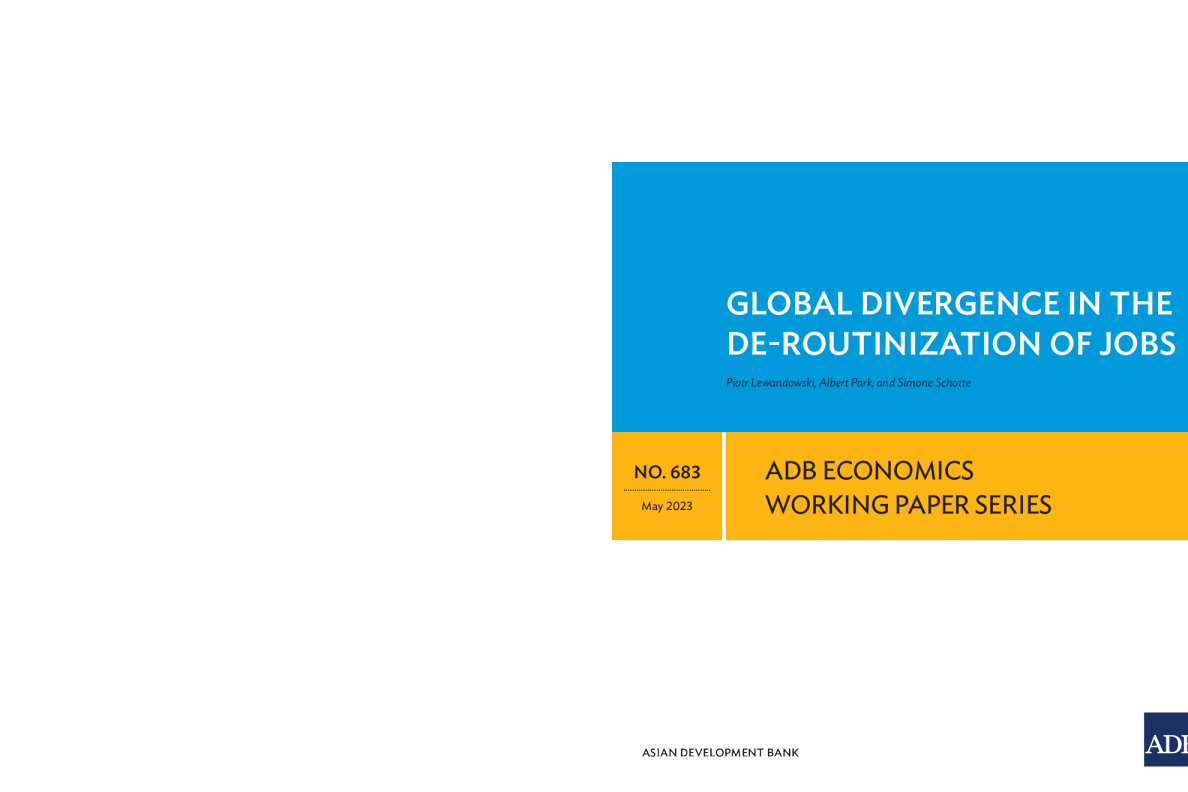Click the date May 2023
This screenshot has height=792, width=1188.
tap(667, 506)
